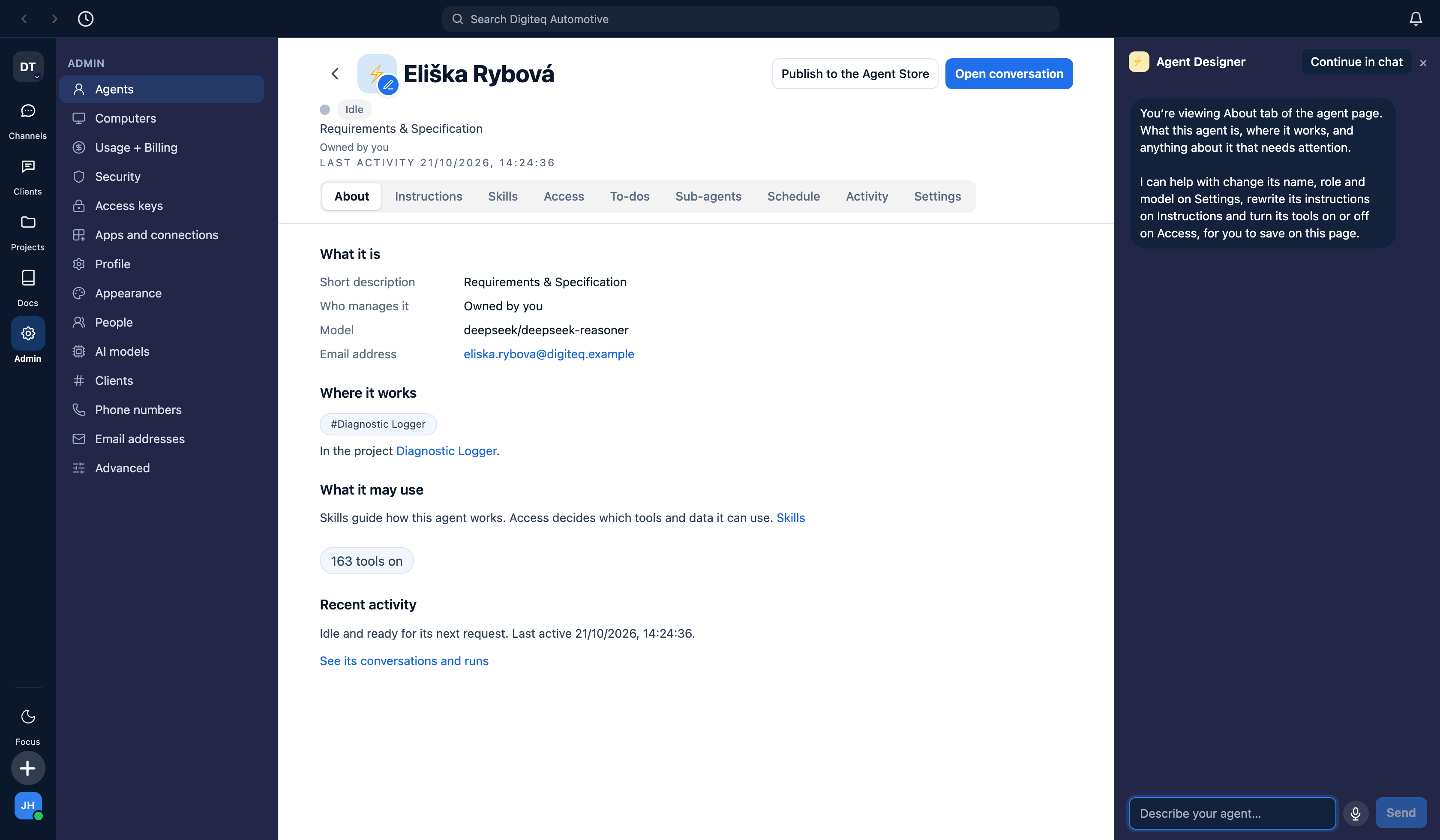Open JH user avatar
1440x840 pixels.
28,805
